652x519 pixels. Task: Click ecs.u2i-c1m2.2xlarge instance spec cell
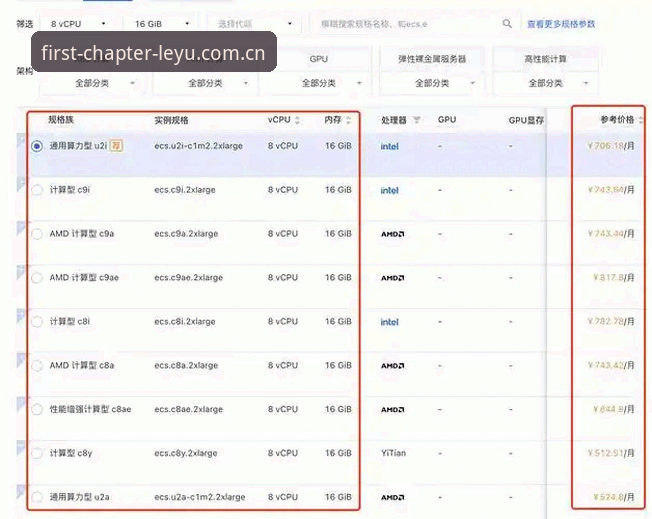click(198, 146)
